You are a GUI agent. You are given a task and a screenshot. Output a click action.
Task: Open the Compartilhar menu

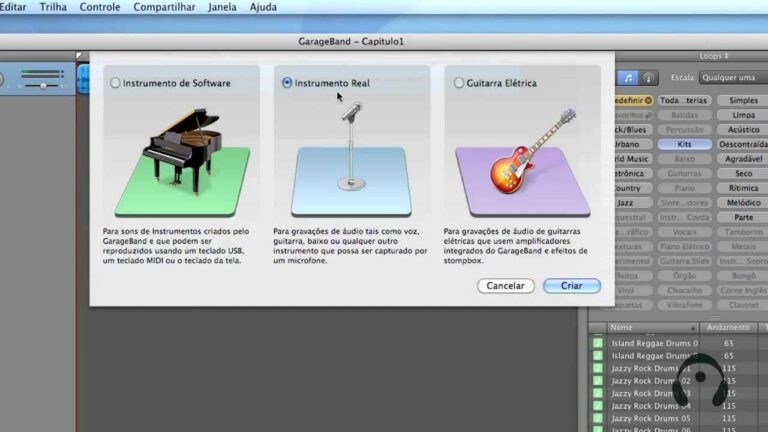point(164,7)
